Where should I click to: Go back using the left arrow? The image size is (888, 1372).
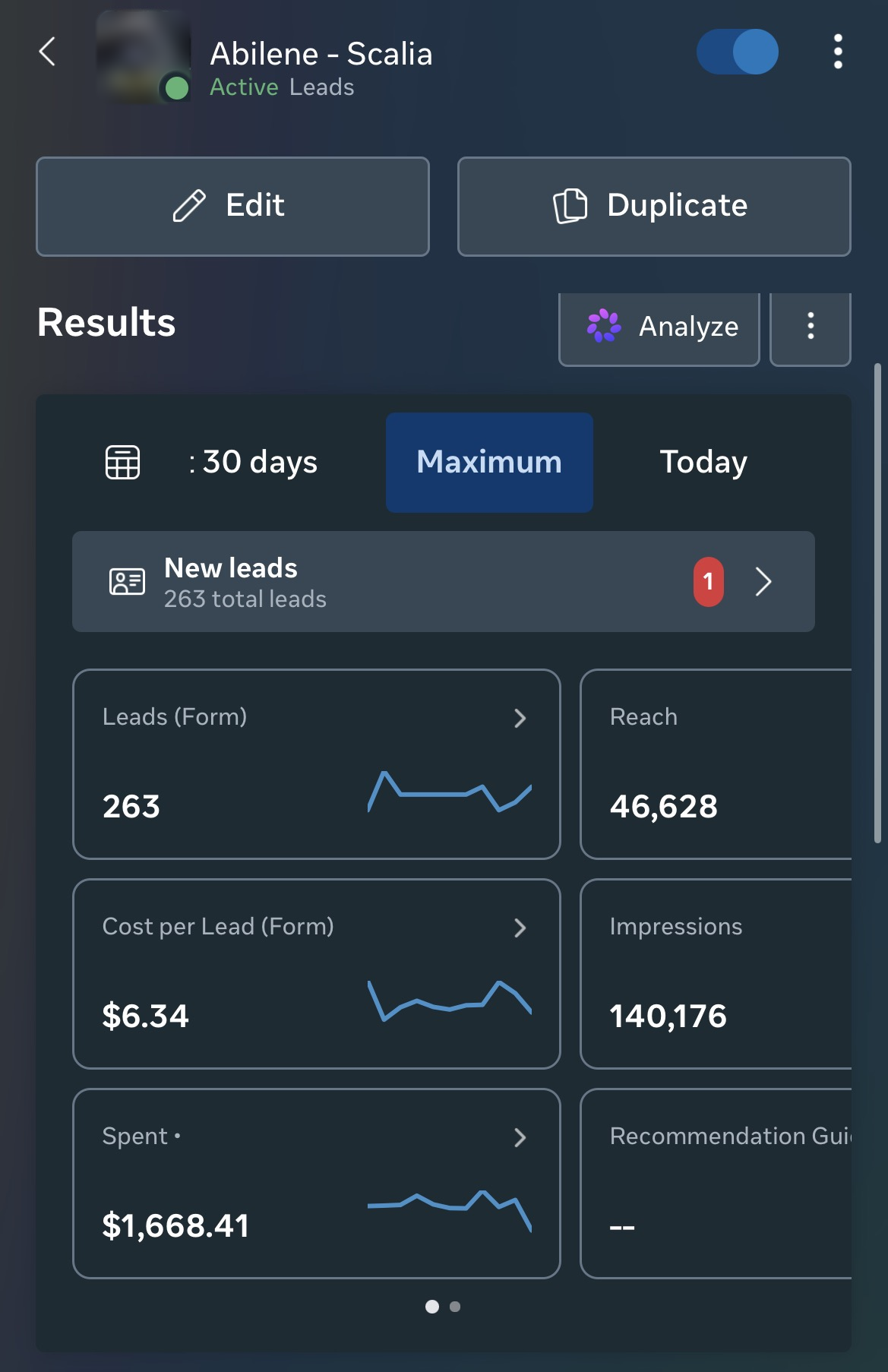pos(47,52)
